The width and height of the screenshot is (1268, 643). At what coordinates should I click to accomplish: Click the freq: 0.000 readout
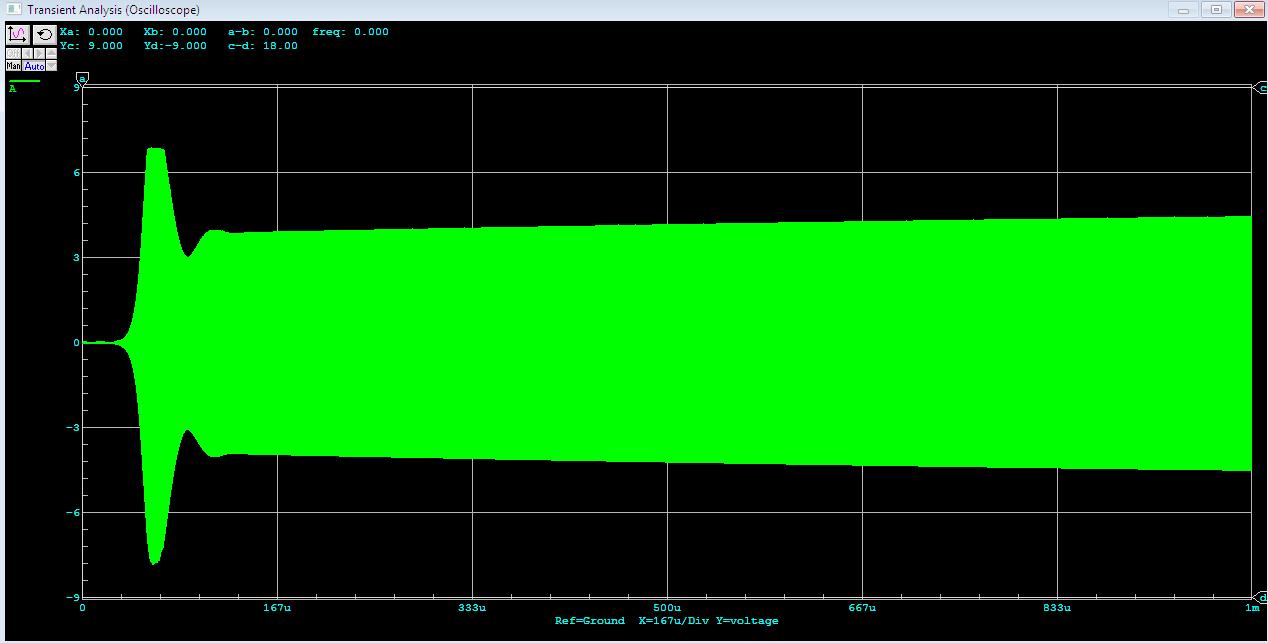tap(350, 32)
